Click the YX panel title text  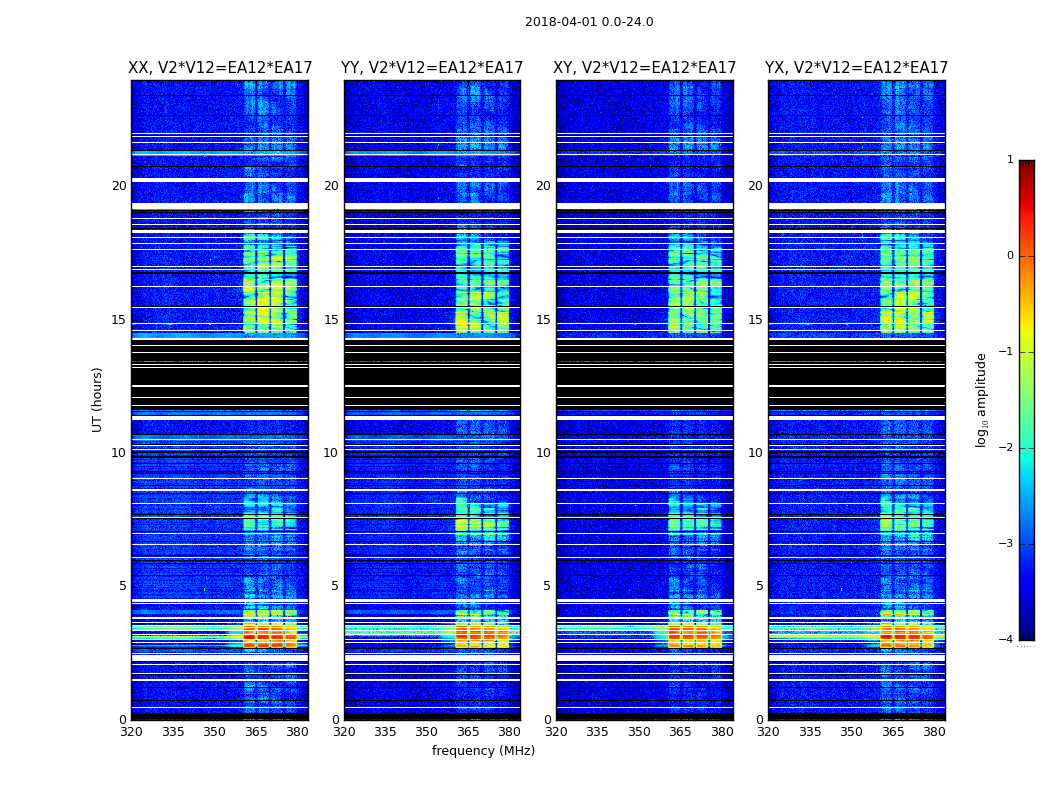point(856,68)
